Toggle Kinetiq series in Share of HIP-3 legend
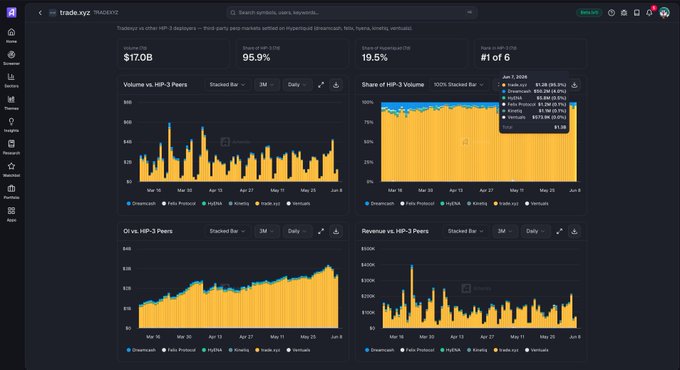The height and width of the screenshot is (370, 680). [x=477, y=203]
